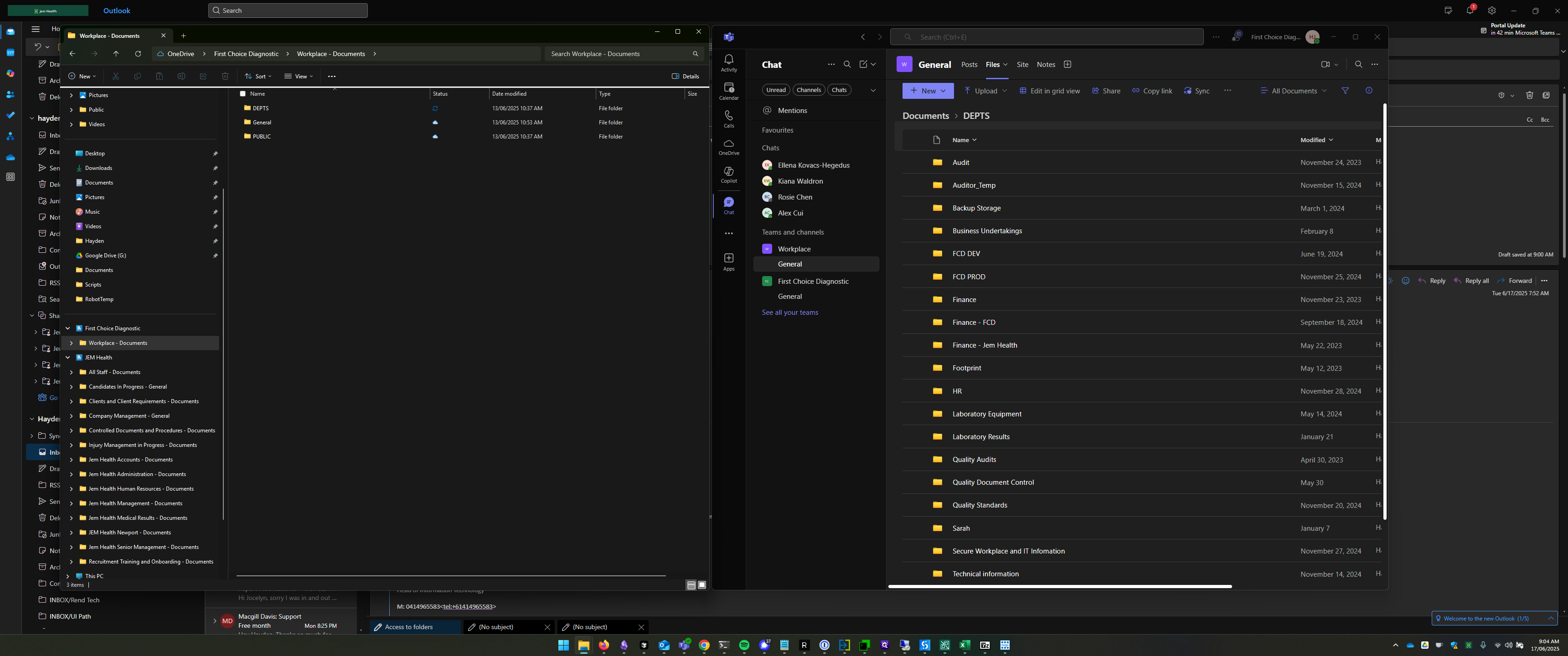Open Activity in Teams sidebar
This screenshot has height=656, width=1568.
point(728,63)
